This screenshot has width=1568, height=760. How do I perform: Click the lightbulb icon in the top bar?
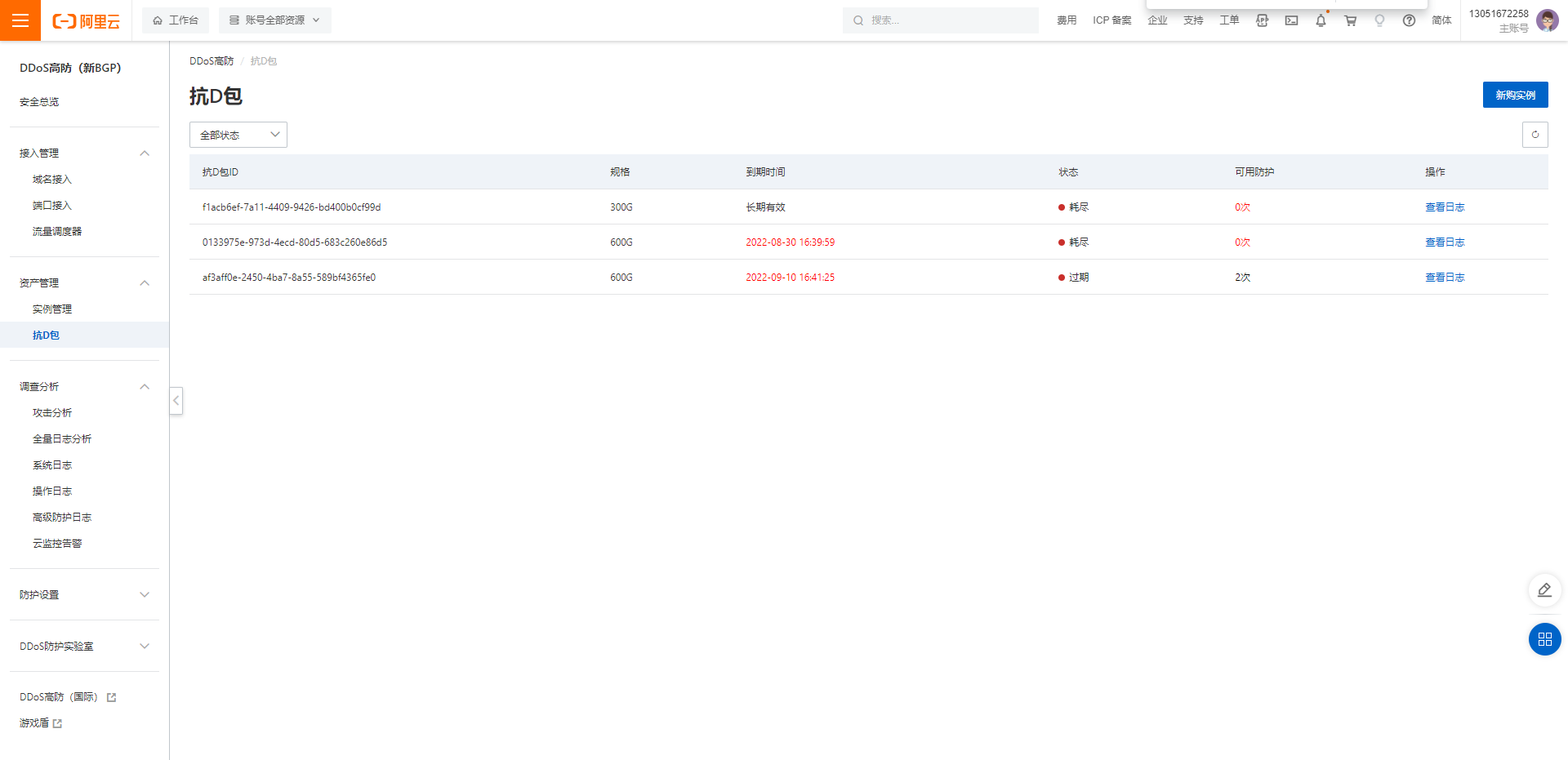(1379, 20)
